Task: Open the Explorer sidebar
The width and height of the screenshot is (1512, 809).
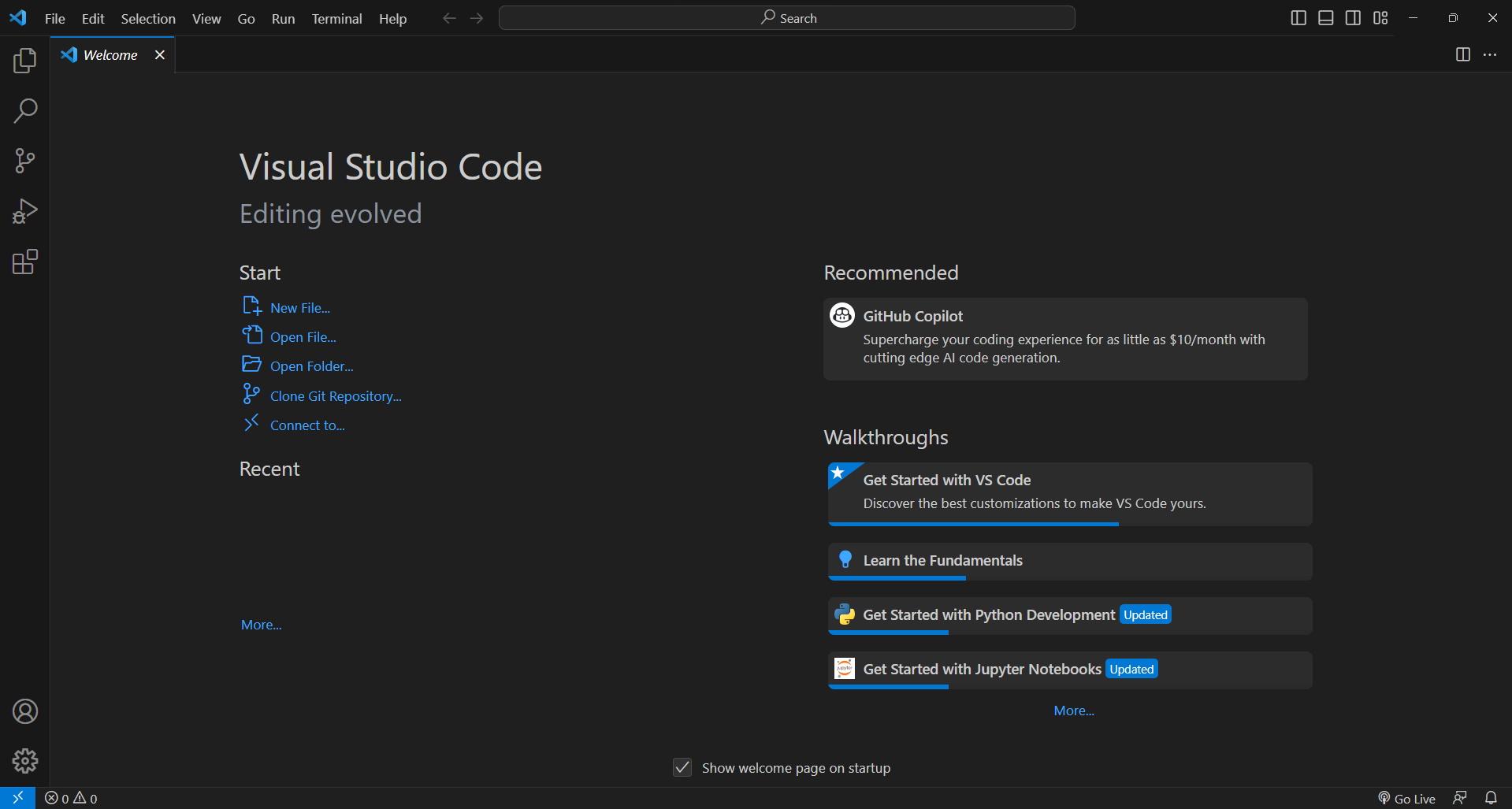Action: (24, 60)
